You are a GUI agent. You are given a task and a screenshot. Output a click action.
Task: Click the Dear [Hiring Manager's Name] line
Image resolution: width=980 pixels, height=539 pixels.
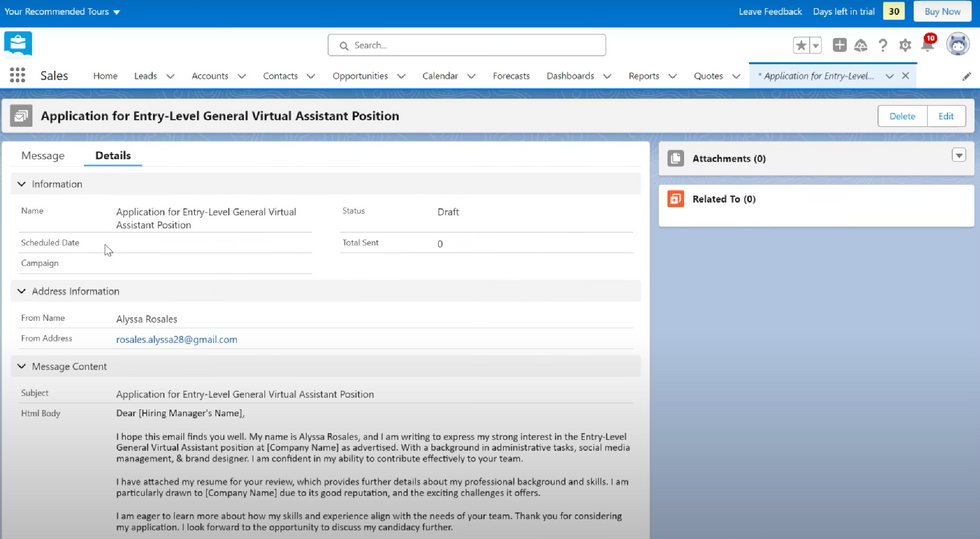pos(180,413)
